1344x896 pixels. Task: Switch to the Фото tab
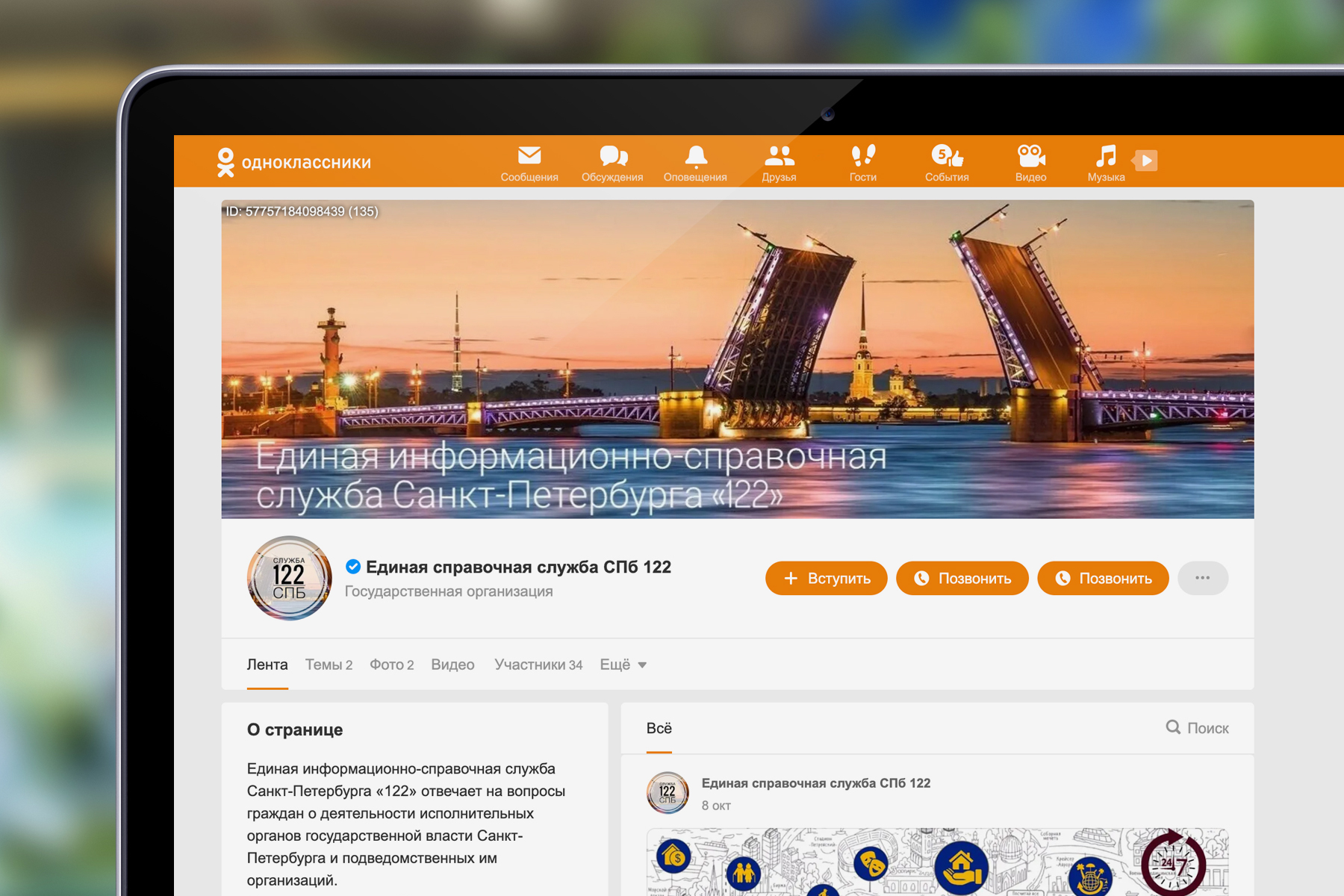(391, 665)
